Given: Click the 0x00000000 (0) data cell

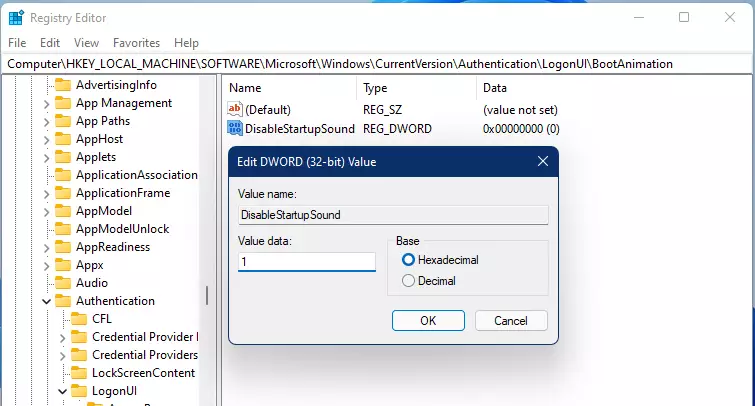Looking at the screenshot, I should [x=521, y=129].
